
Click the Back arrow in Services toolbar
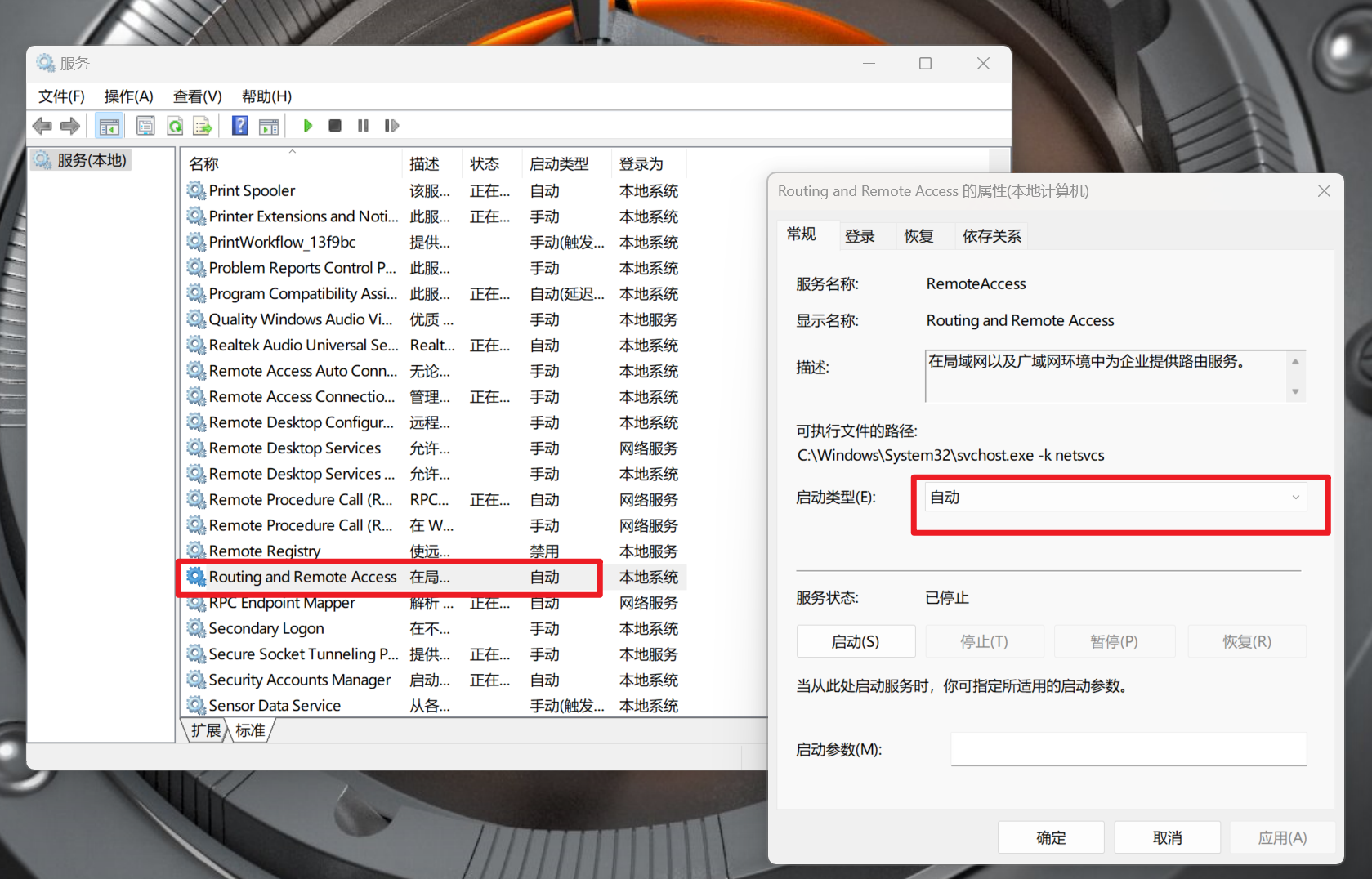[x=42, y=126]
